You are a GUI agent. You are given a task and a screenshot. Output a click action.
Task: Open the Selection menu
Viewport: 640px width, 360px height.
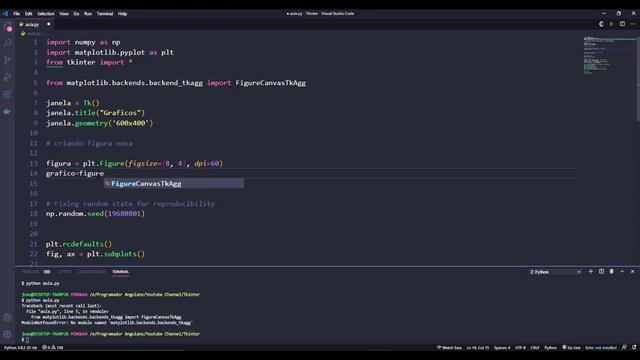(46, 13)
